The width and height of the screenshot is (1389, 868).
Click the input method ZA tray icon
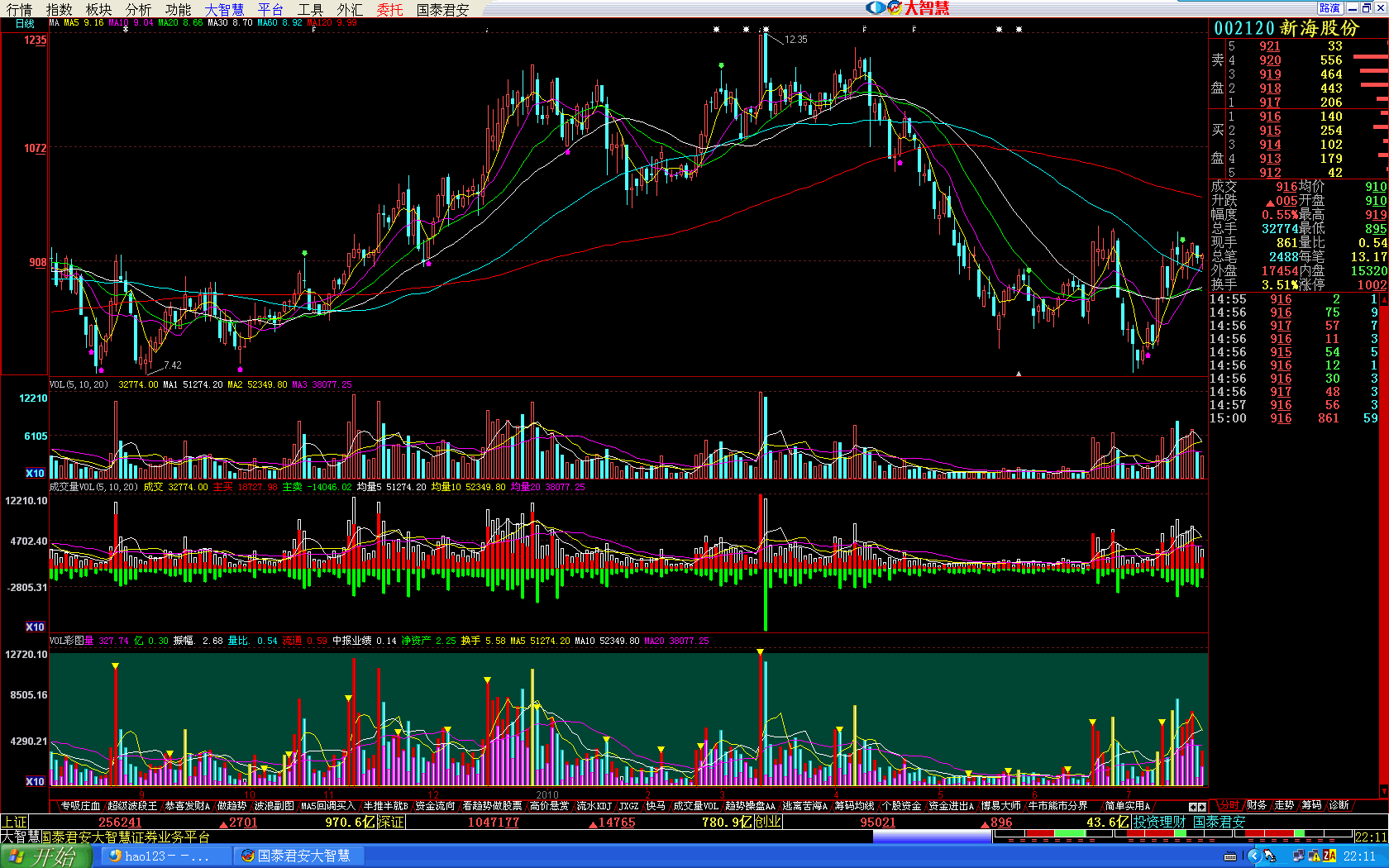(1329, 856)
